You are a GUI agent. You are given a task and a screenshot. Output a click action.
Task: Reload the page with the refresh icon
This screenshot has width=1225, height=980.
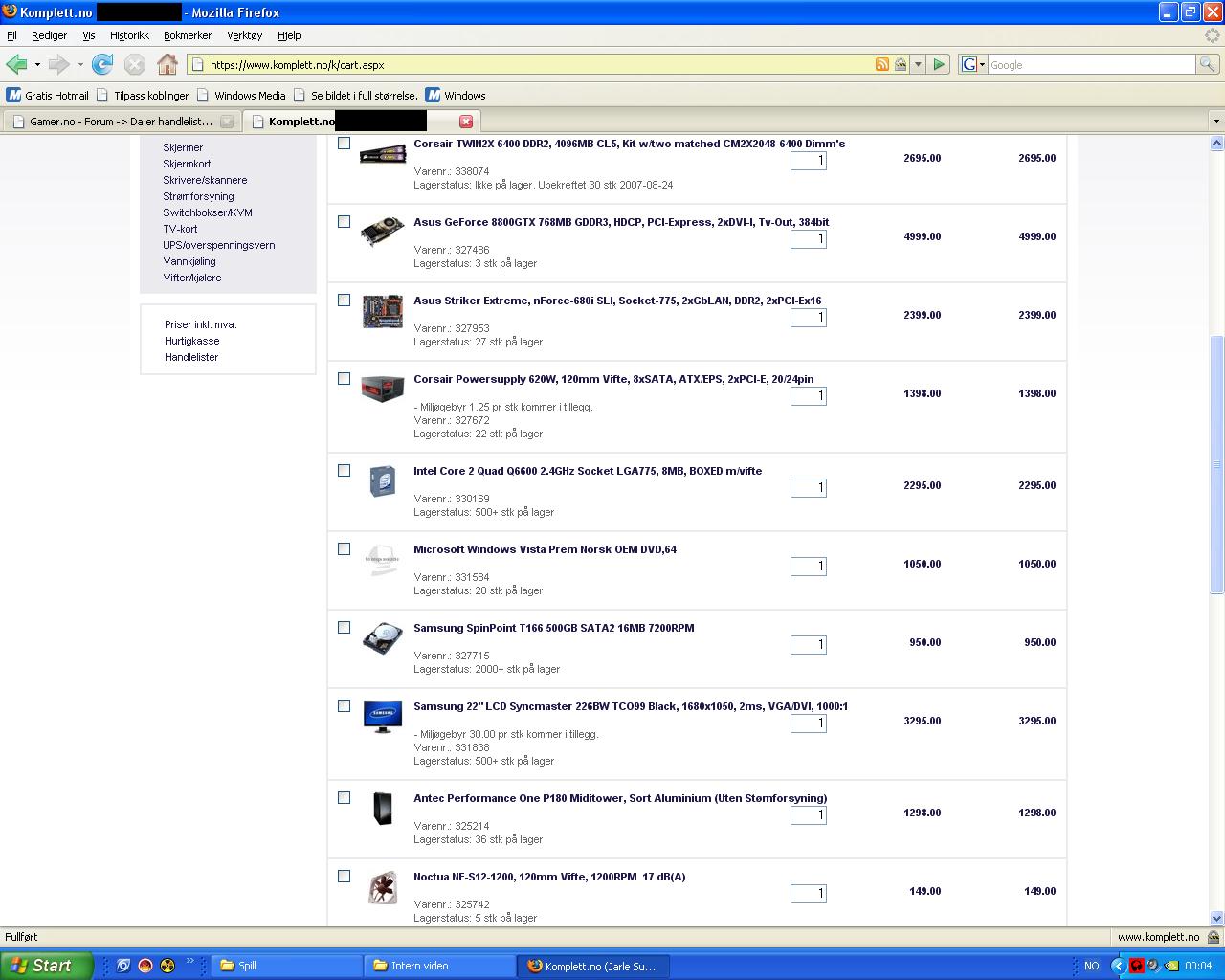click(102, 64)
